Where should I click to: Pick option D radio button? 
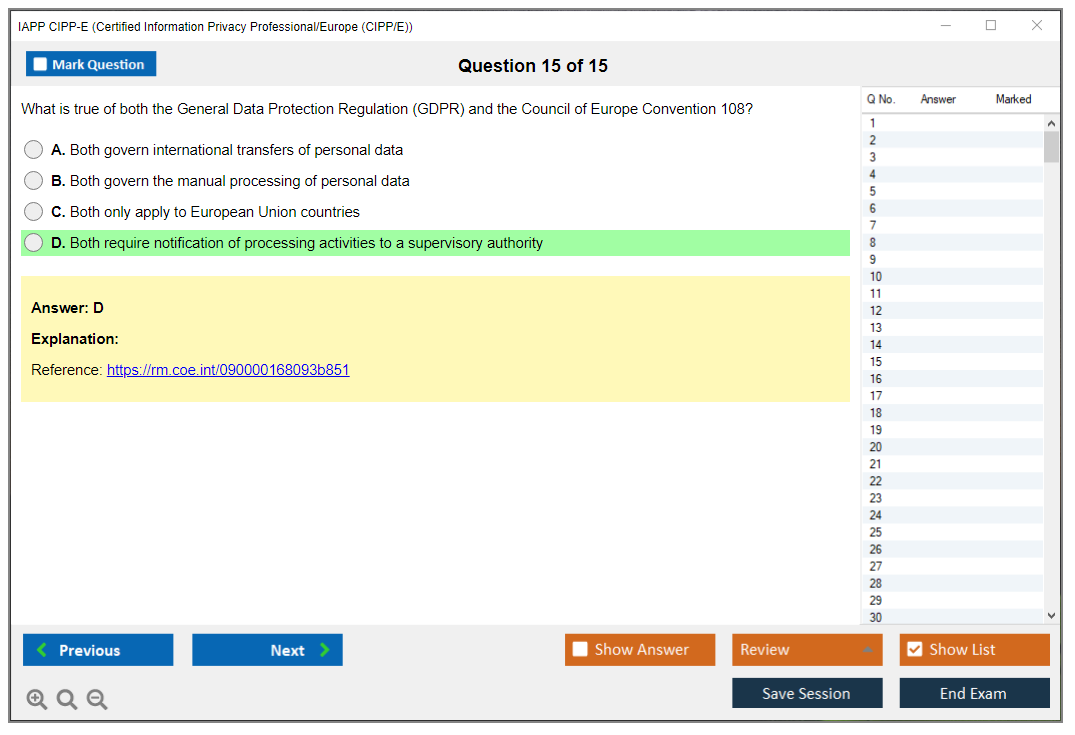point(34,243)
